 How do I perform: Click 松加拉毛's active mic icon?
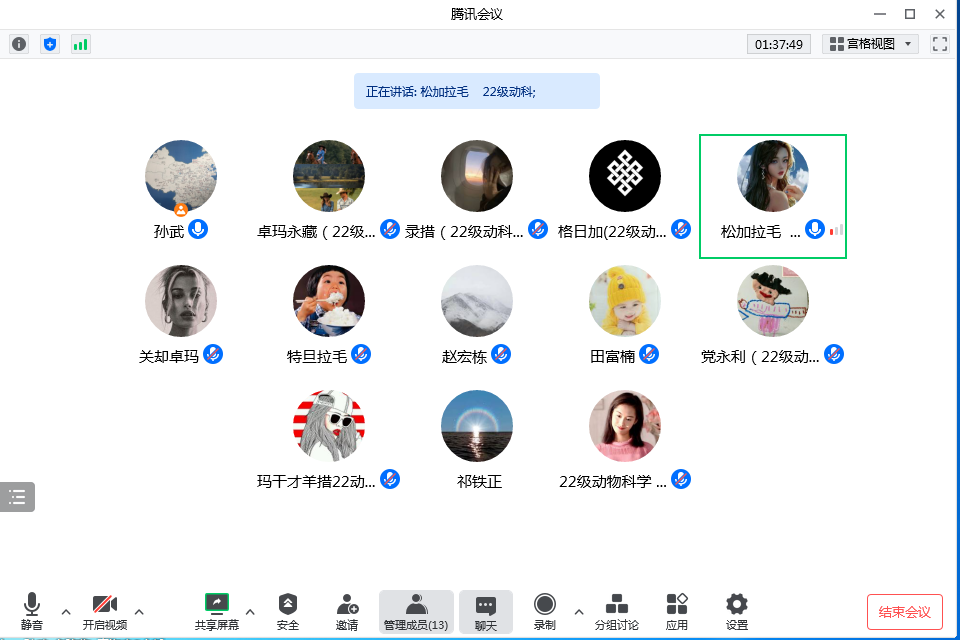click(x=814, y=230)
